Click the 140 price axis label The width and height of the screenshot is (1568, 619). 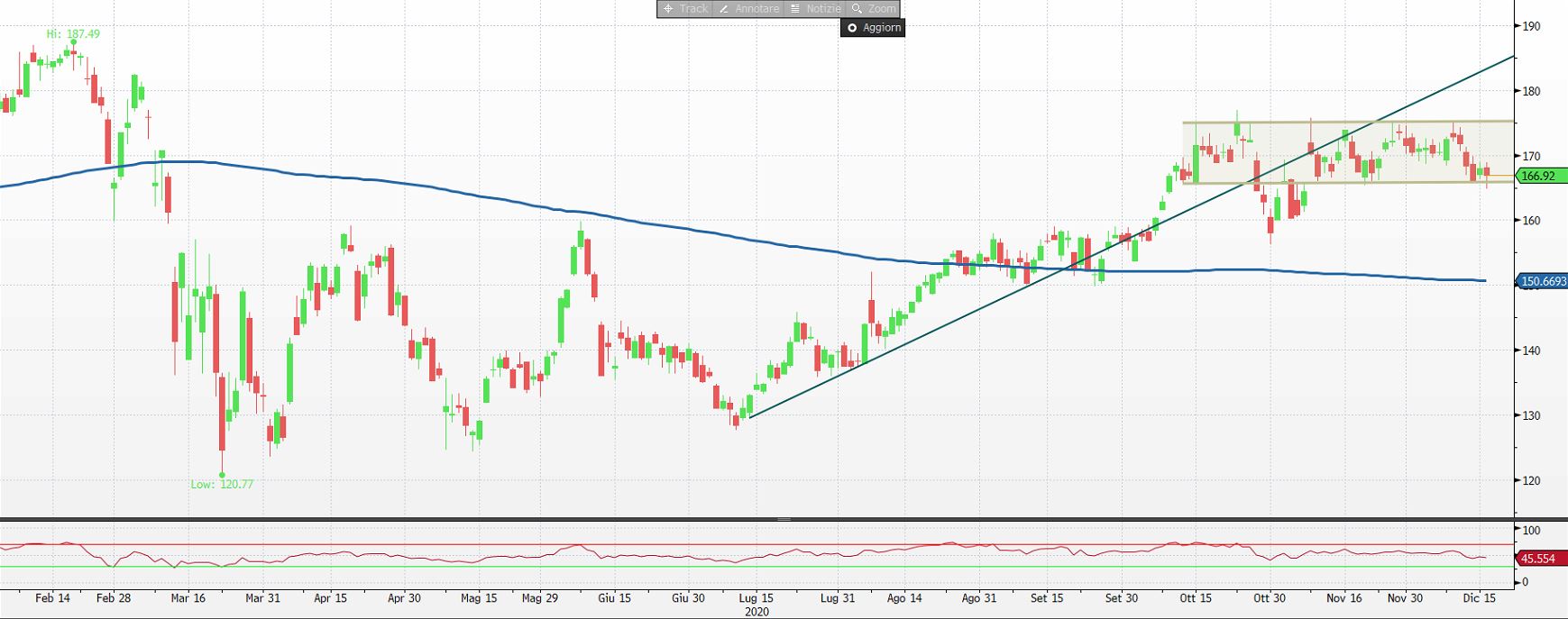(1530, 350)
